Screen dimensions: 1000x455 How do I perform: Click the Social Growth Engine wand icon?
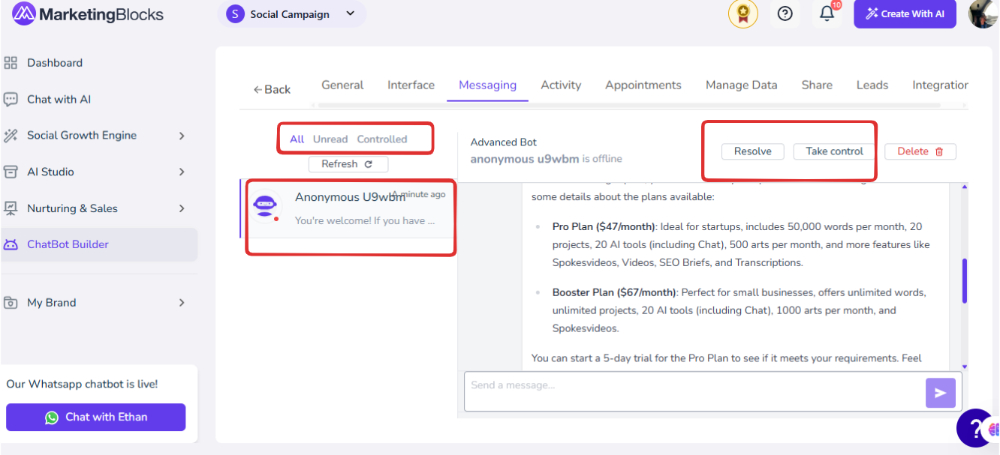[11, 135]
